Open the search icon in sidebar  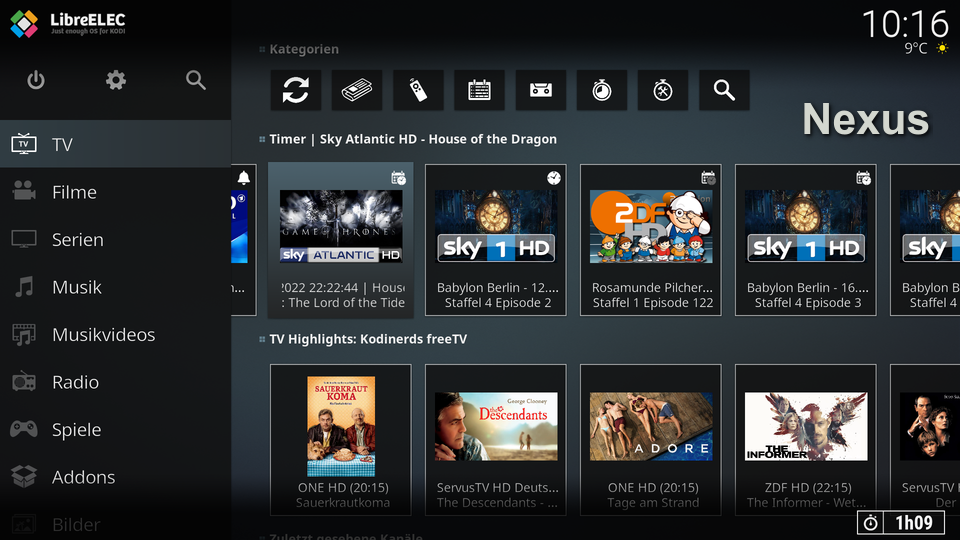coord(195,80)
